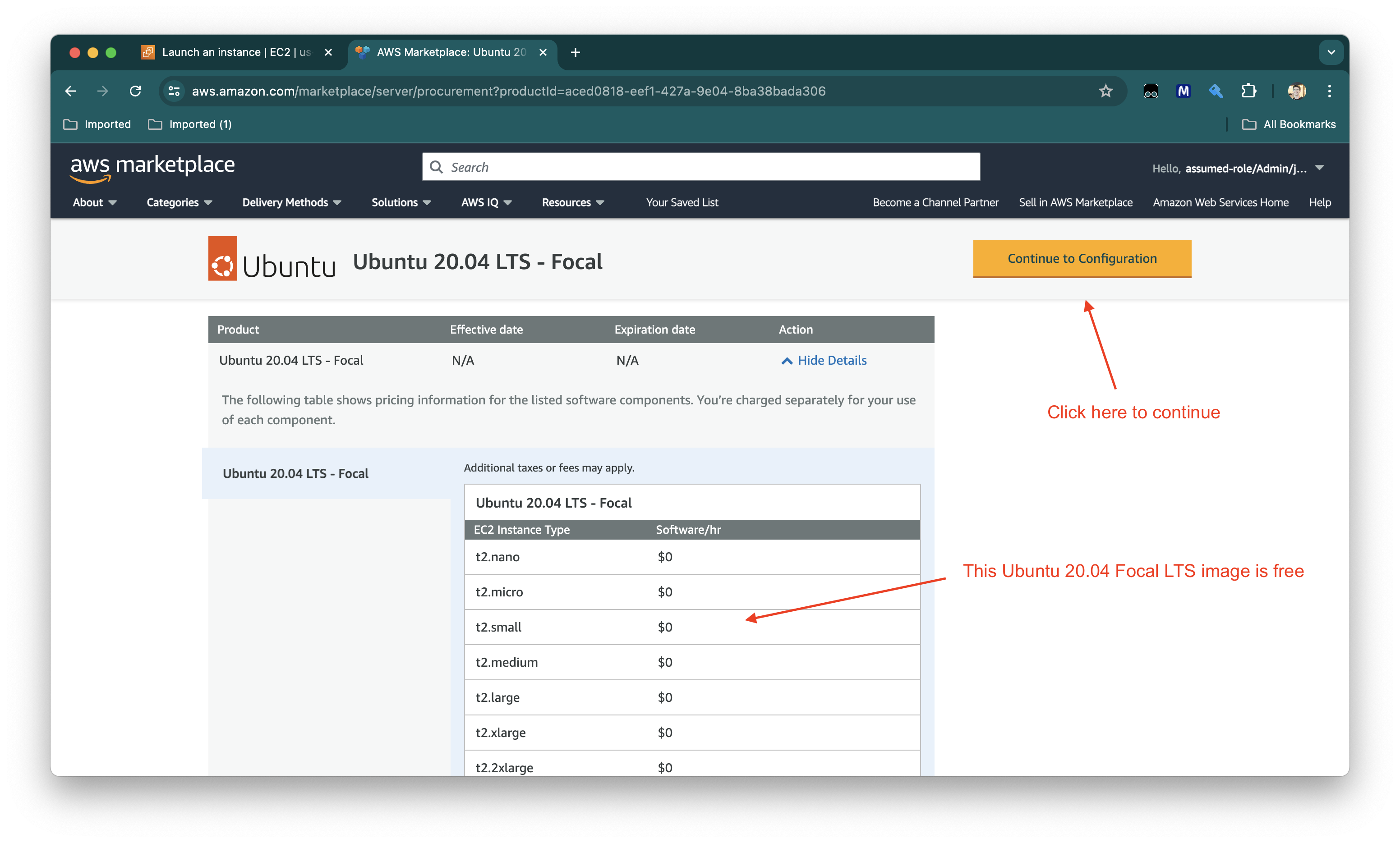Click the browser reload page icon
Image resolution: width=1400 pixels, height=843 pixels.
coord(135,91)
